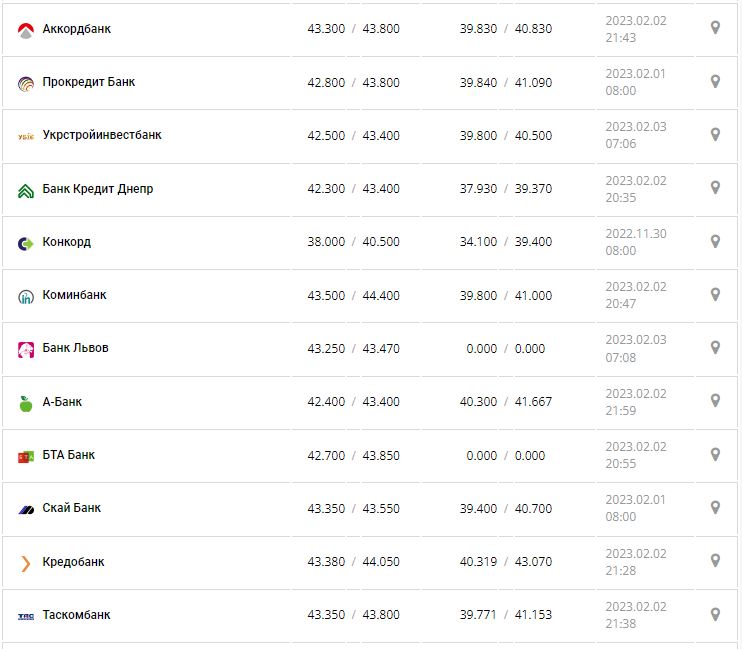Click the А-Банк green apple logo
Image resolution: width=742 pixels, height=649 pixels.
(x=26, y=403)
